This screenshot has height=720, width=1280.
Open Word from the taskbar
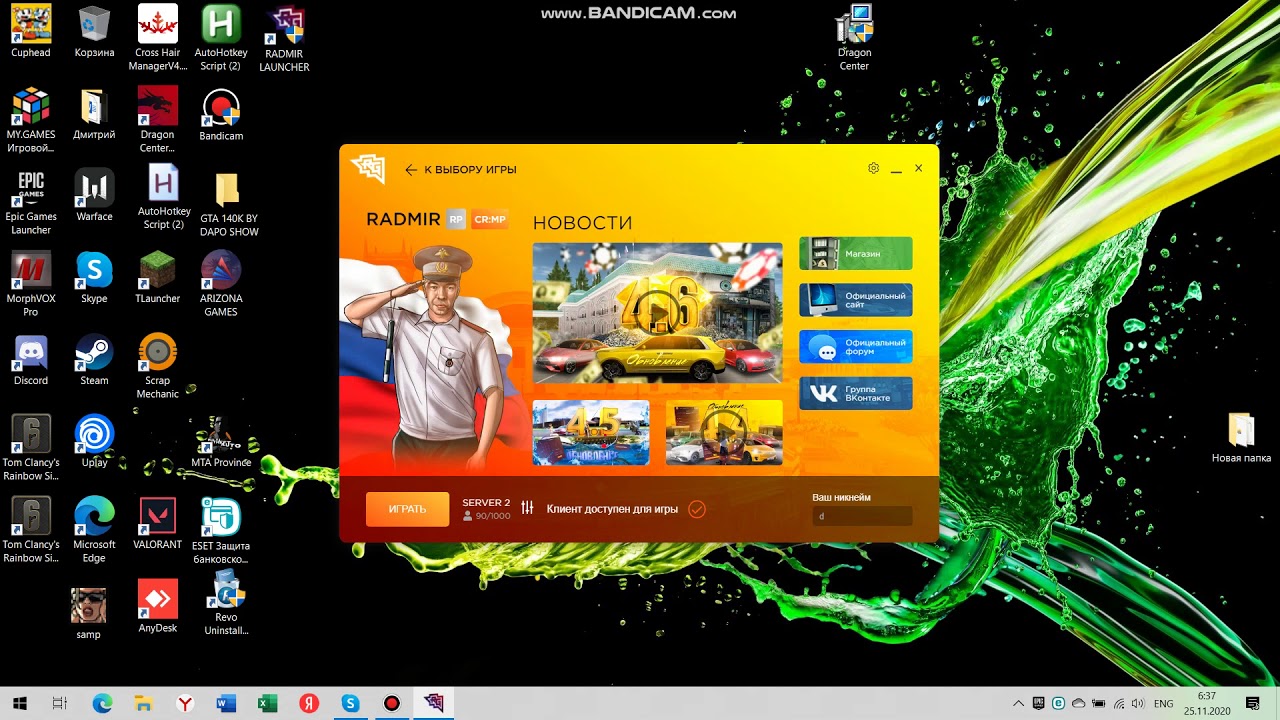click(225, 703)
